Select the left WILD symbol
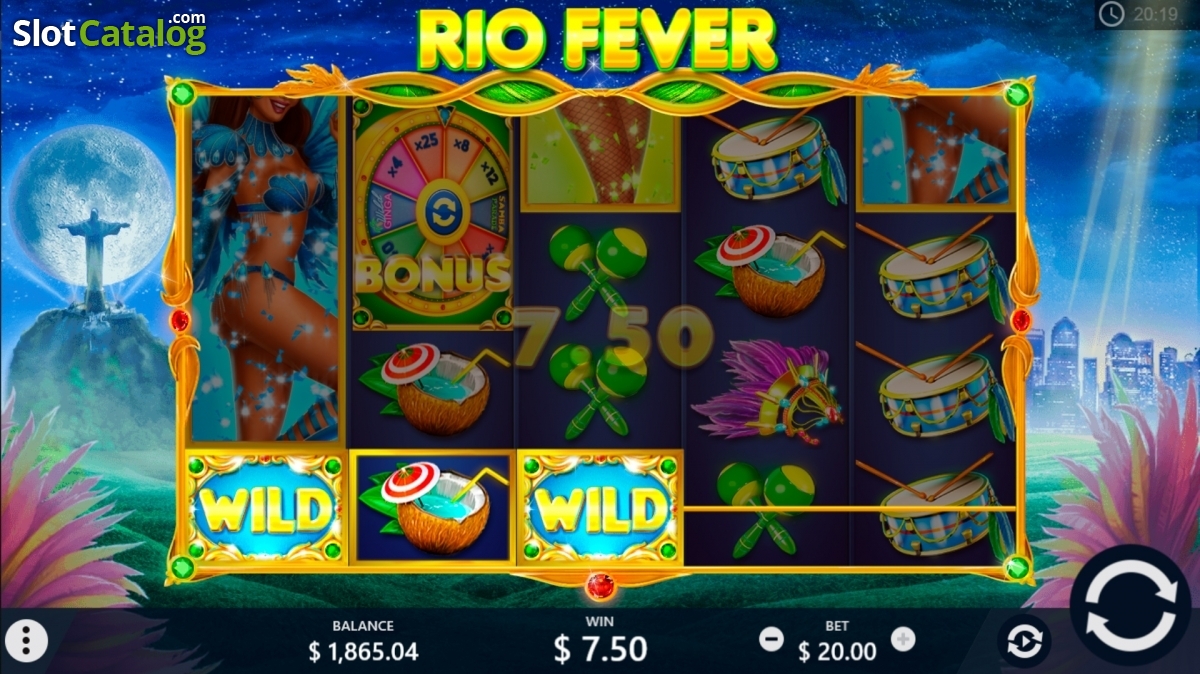This screenshot has width=1200, height=674. (x=265, y=507)
